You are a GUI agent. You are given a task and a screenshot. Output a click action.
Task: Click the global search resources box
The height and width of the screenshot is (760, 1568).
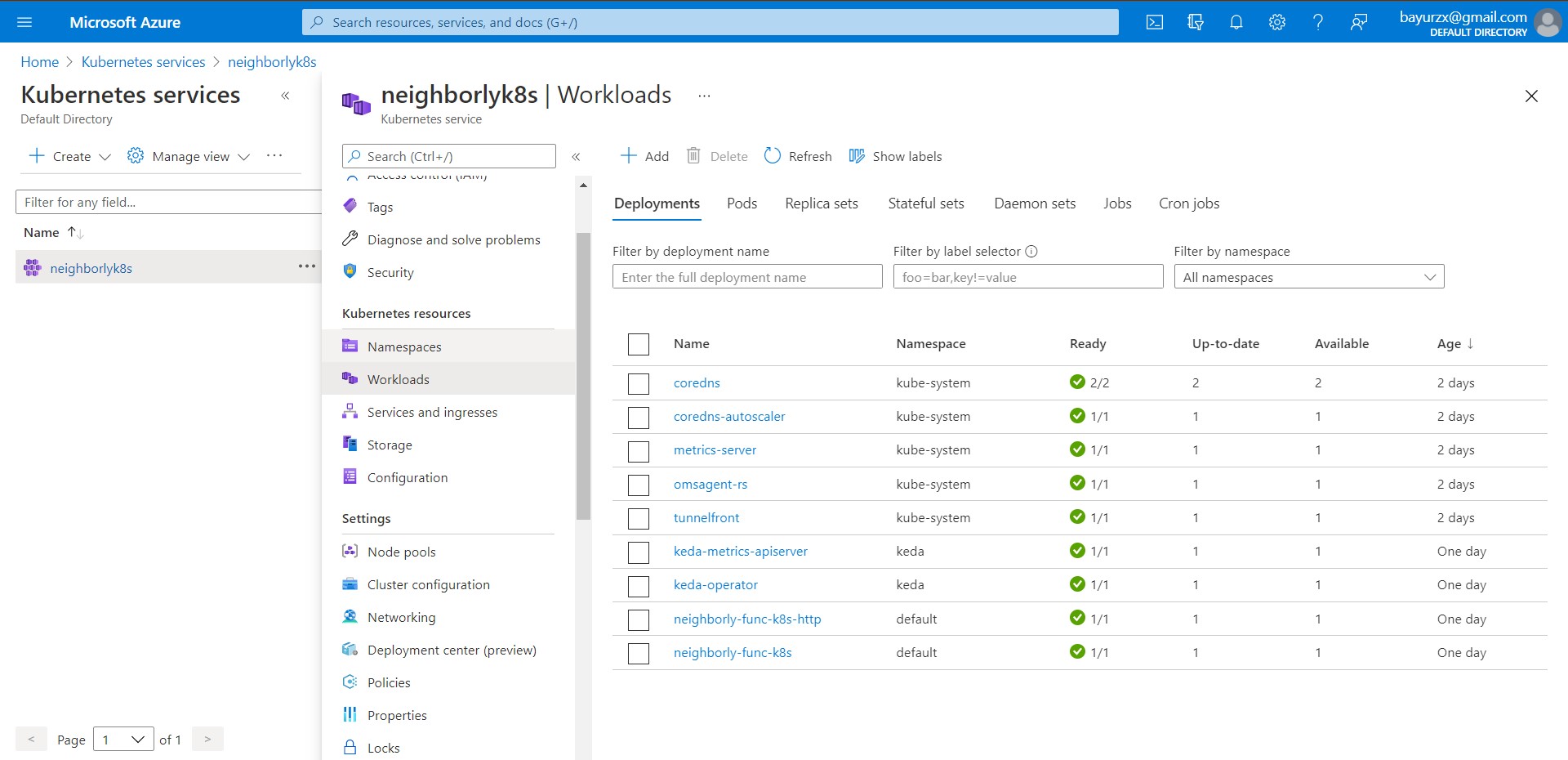pos(710,22)
